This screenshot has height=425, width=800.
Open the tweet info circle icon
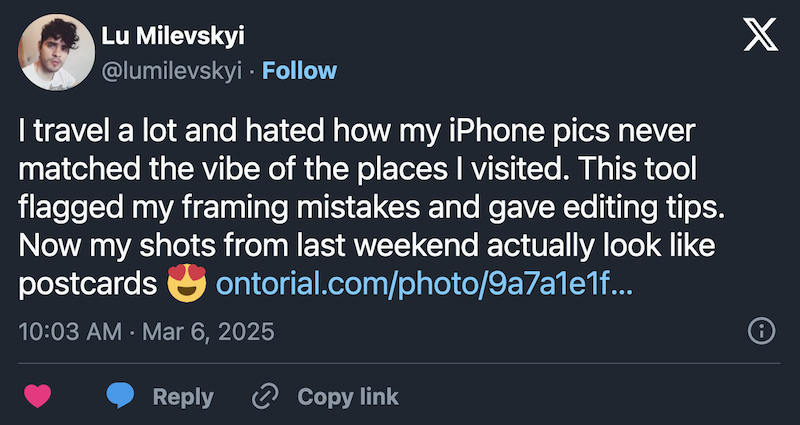click(x=760, y=330)
